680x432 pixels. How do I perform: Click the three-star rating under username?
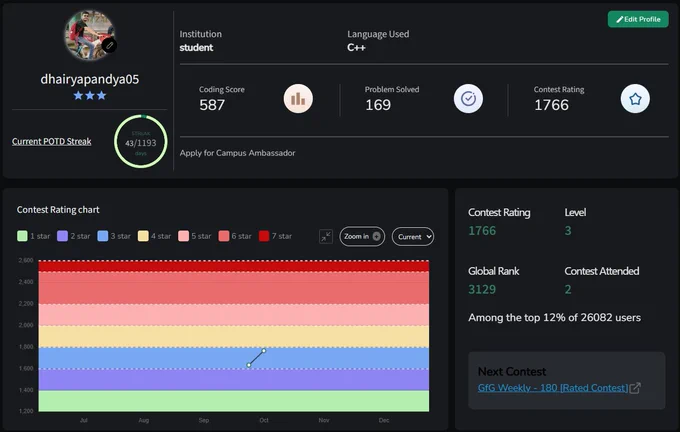tap(90, 95)
